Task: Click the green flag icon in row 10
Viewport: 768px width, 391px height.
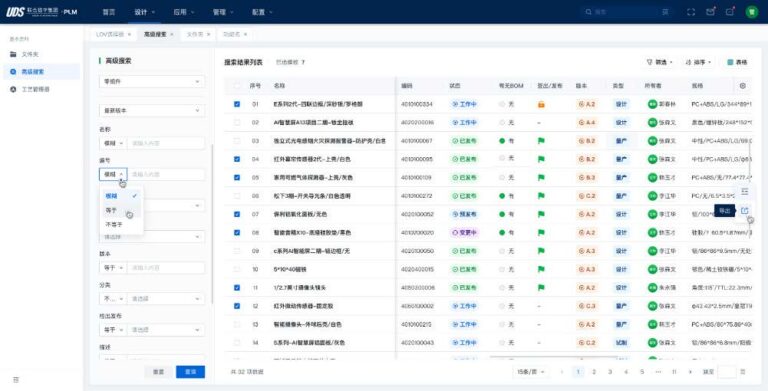Action: click(541, 269)
